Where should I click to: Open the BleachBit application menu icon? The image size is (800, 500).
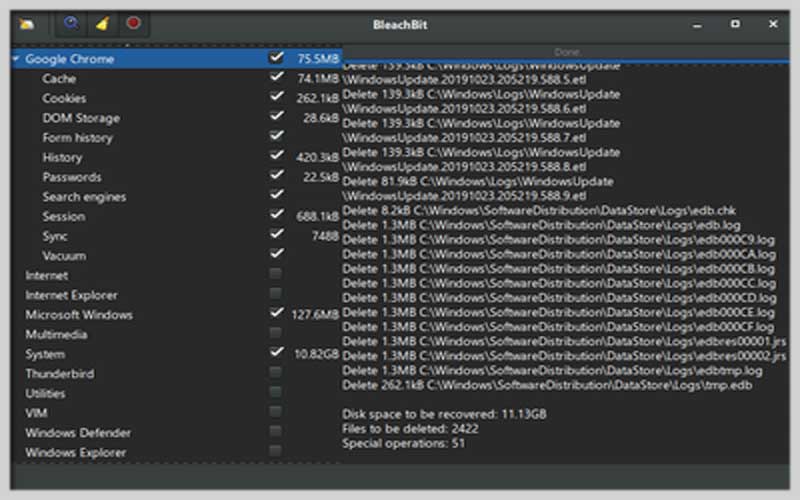click(x=27, y=24)
